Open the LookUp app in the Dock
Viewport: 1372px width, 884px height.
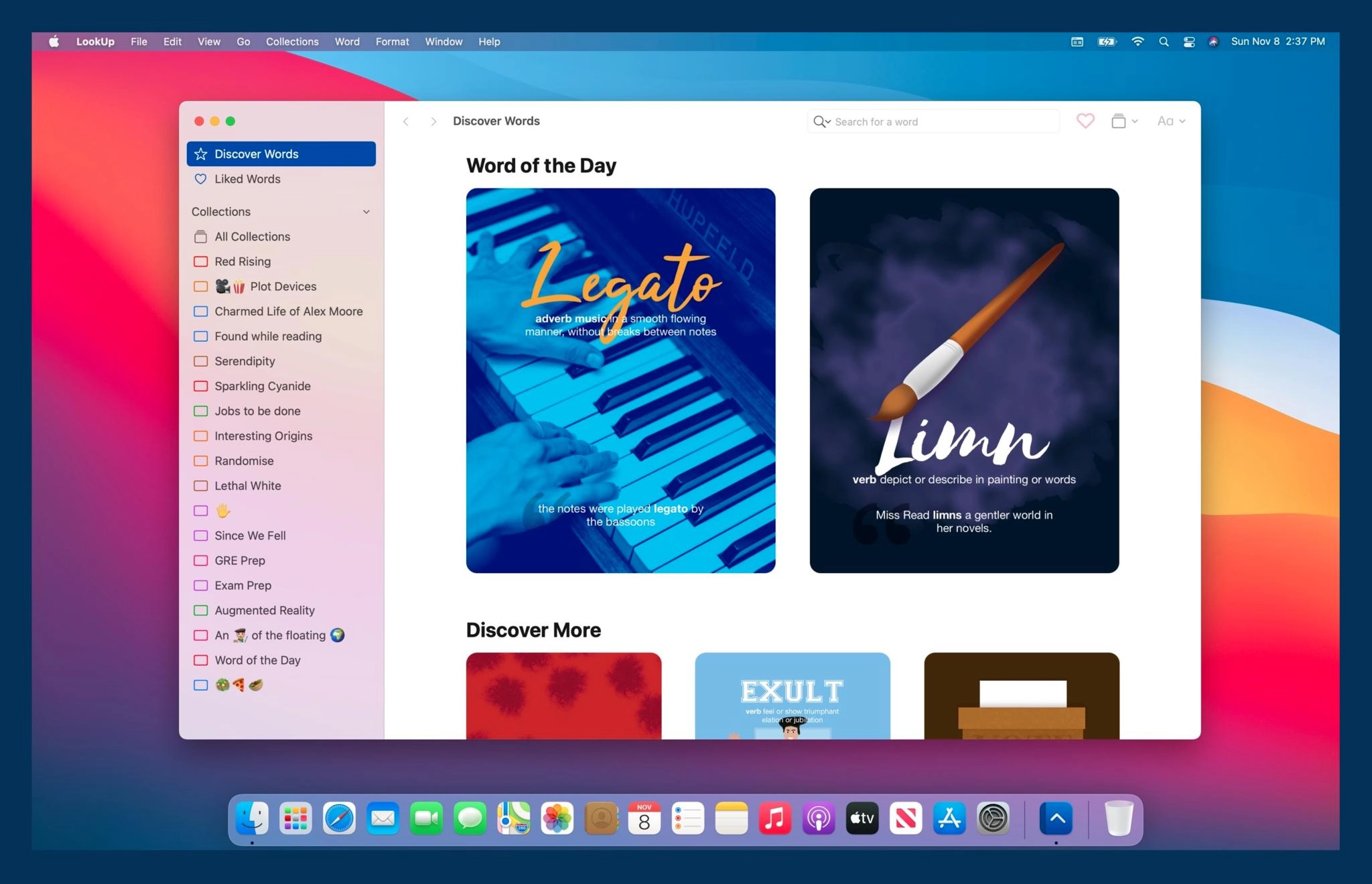point(1056,818)
